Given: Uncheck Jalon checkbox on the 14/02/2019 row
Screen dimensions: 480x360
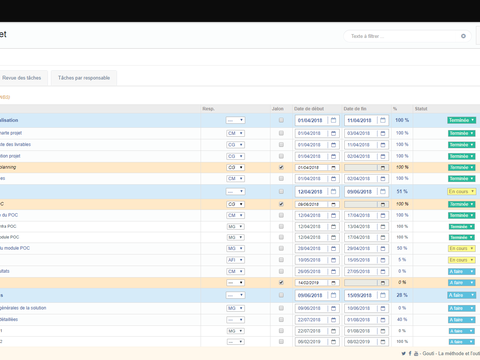Looking at the screenshot, I should click(281, 282).
